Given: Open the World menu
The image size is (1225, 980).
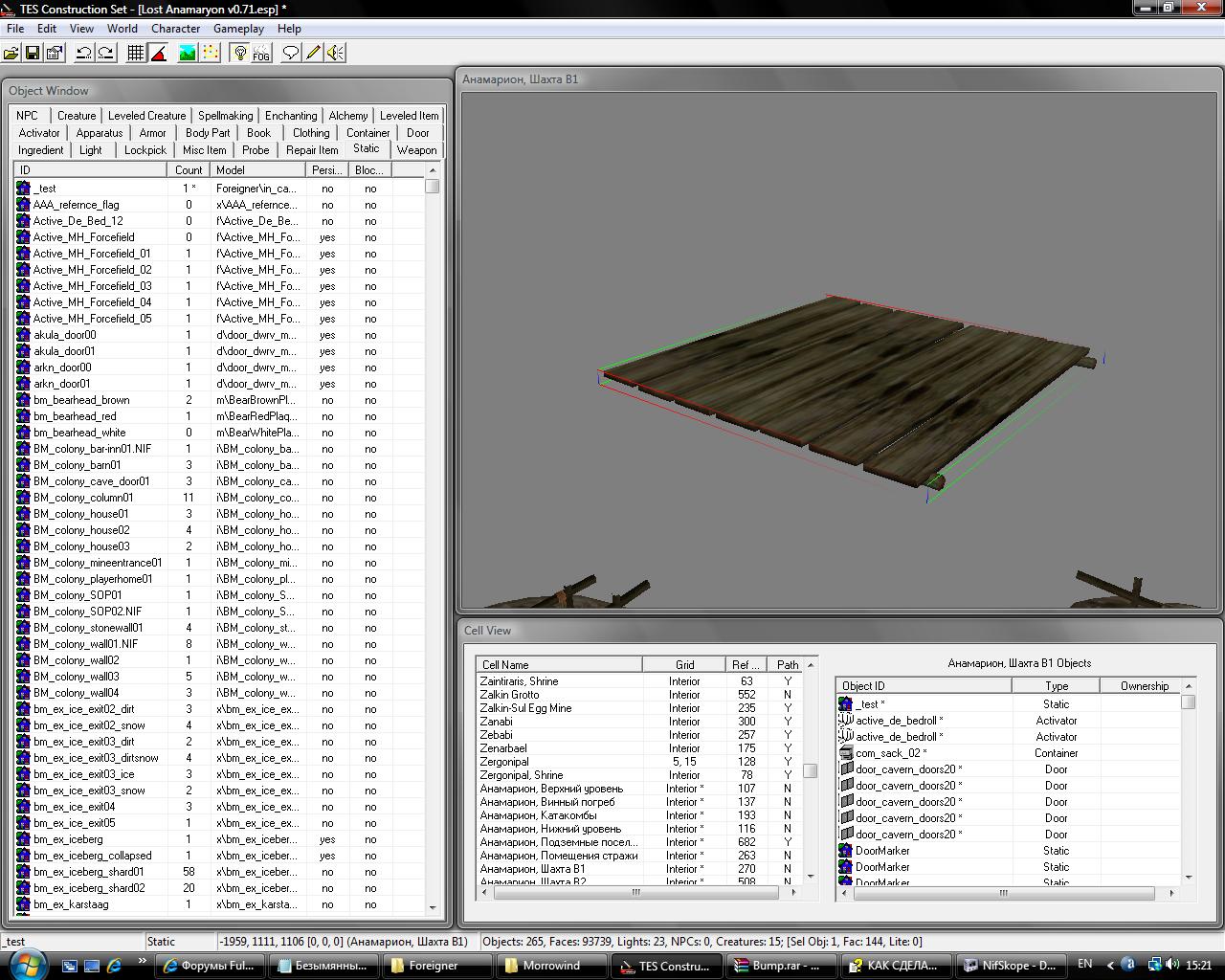Looking at the screenshot, I should tap(122, 29).
